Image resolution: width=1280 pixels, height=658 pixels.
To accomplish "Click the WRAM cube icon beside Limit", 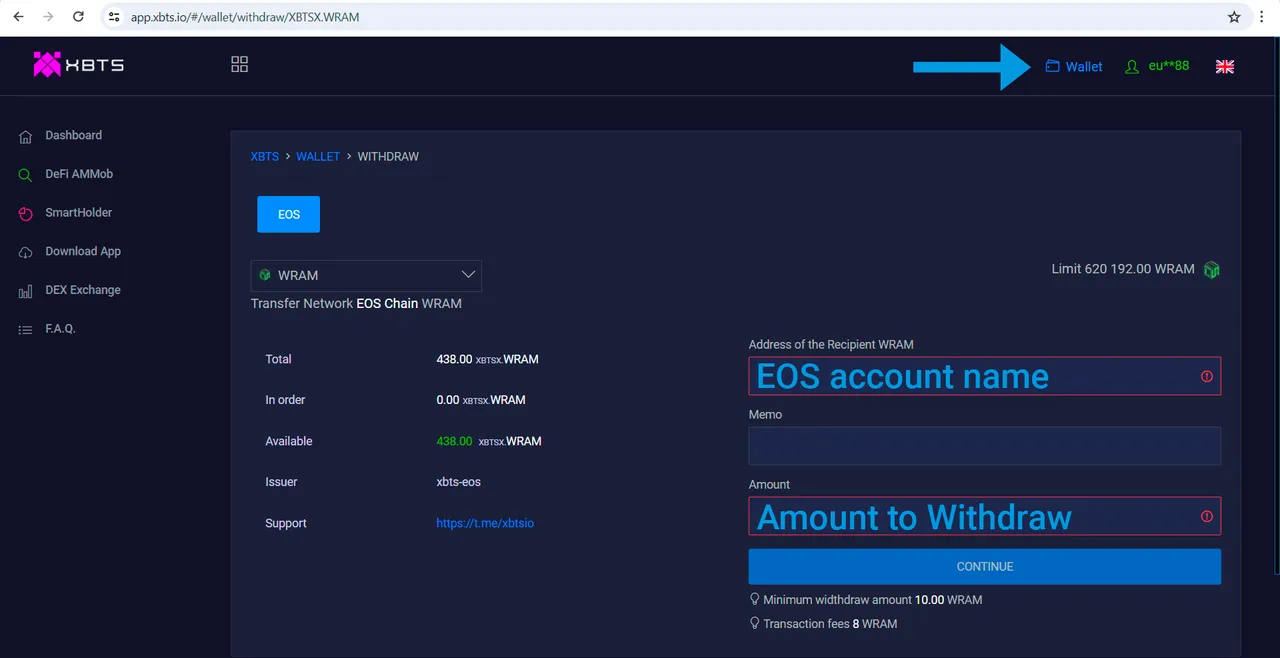I will pyautogui.click(x=1212, y=270).
